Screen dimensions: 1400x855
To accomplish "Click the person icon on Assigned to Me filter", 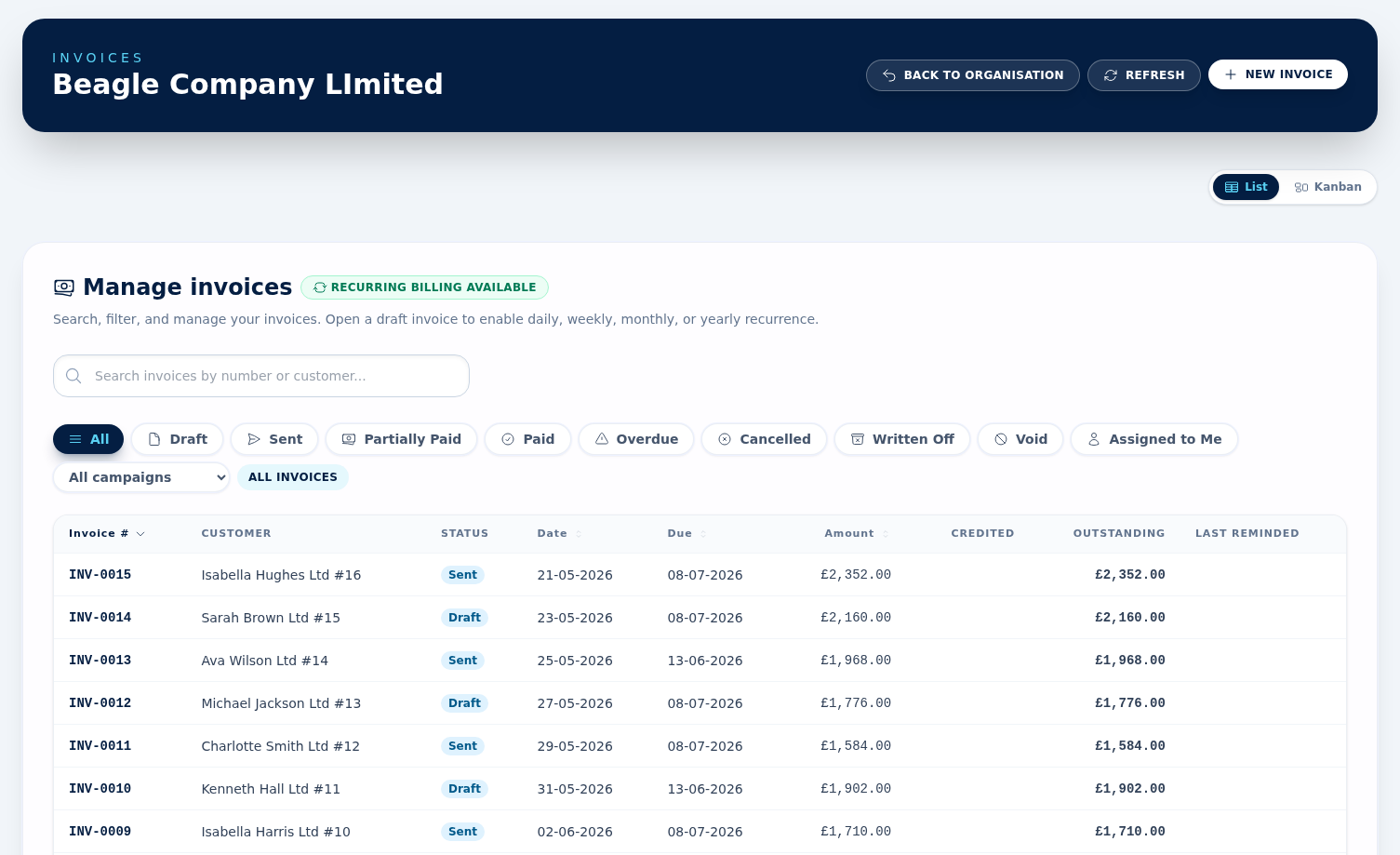I will 1094,439.
